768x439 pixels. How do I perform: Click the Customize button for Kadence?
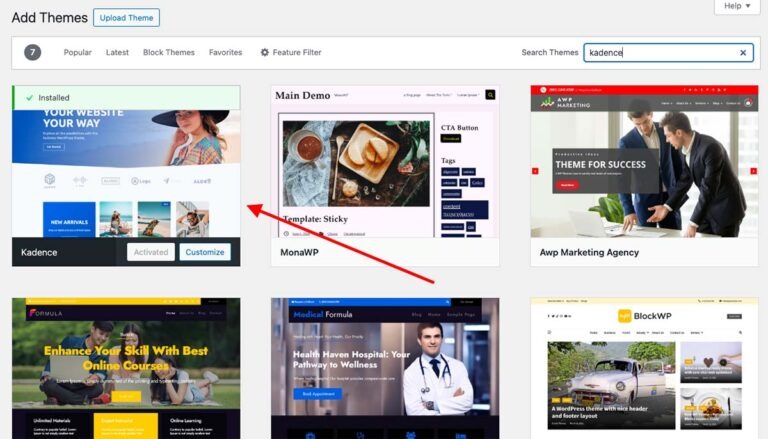pos(205,252)
